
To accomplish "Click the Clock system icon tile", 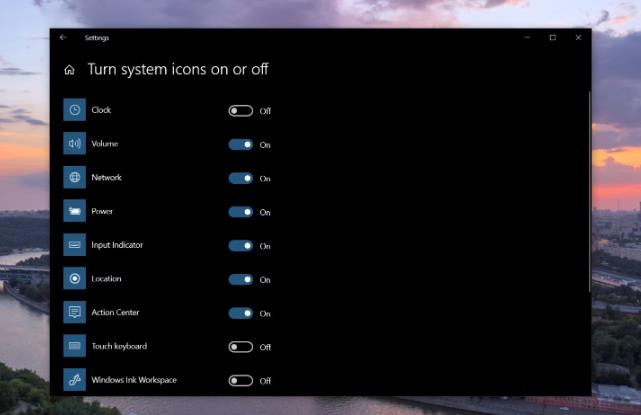I will (x=74, y=110).
